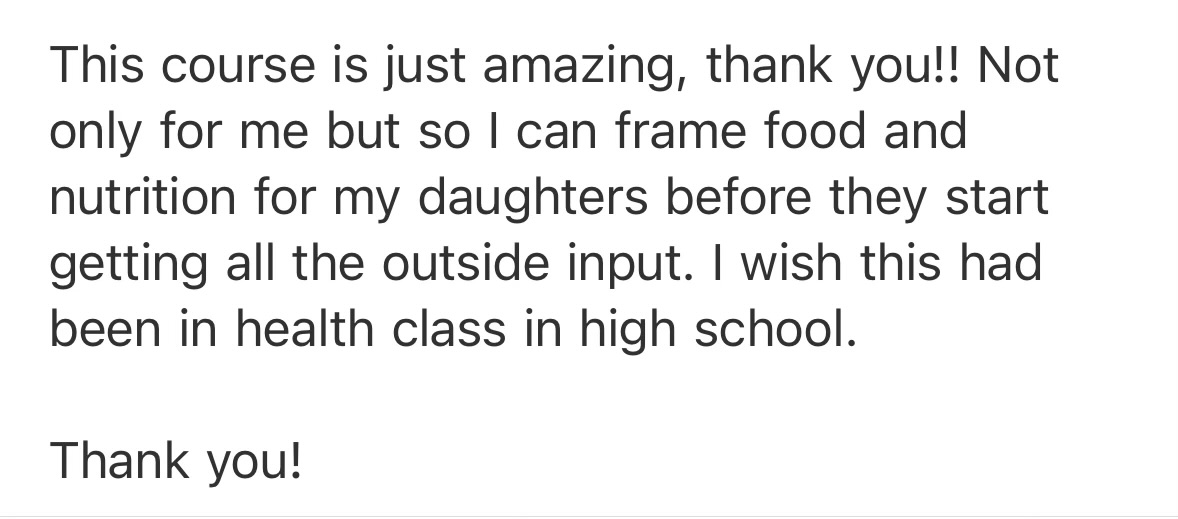Click the closing "Thank you!" line
Screen dimensions: 1178x519
coord(176,463)
